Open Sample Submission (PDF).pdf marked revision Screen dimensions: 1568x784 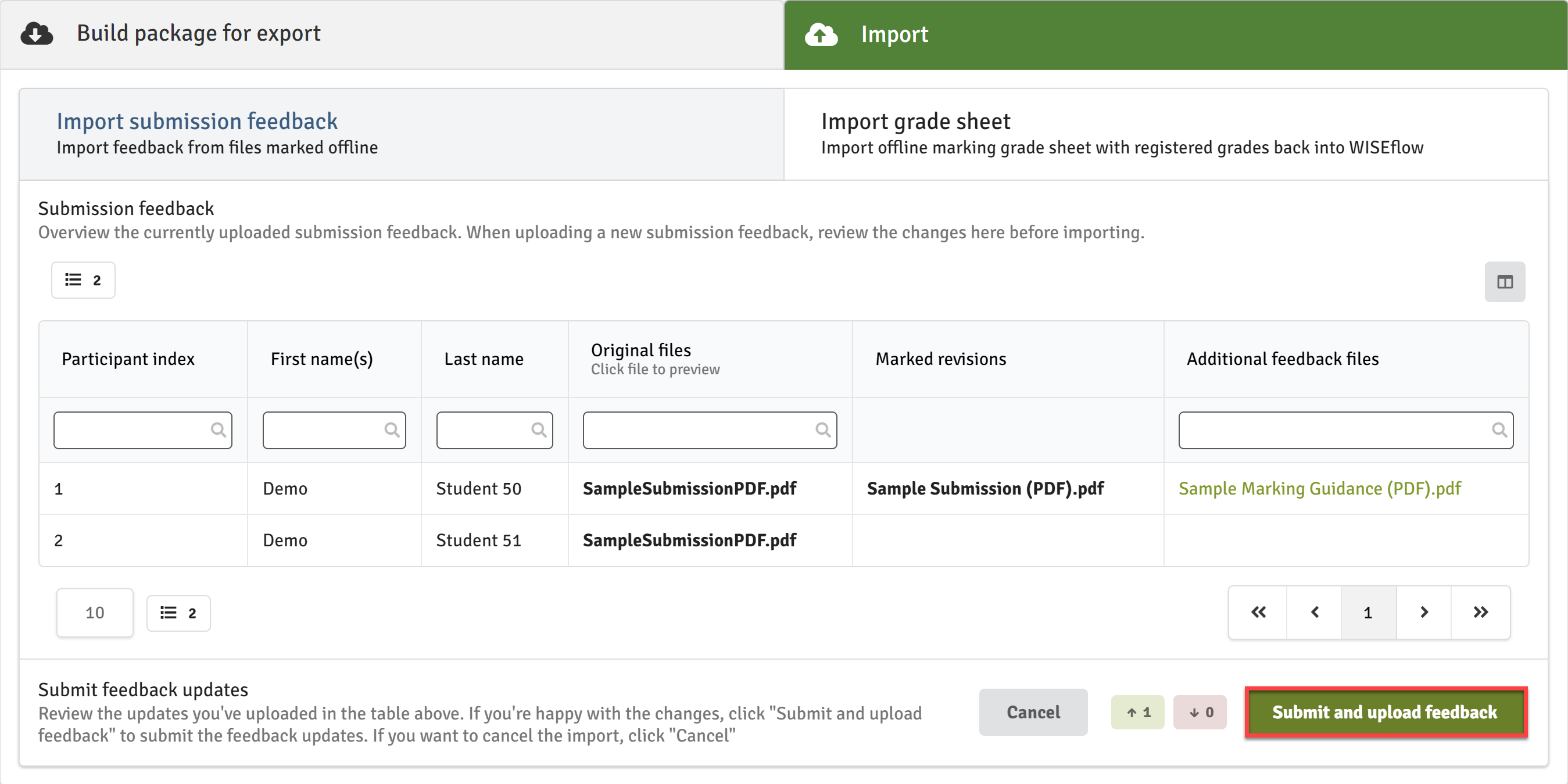coord(986,489)
